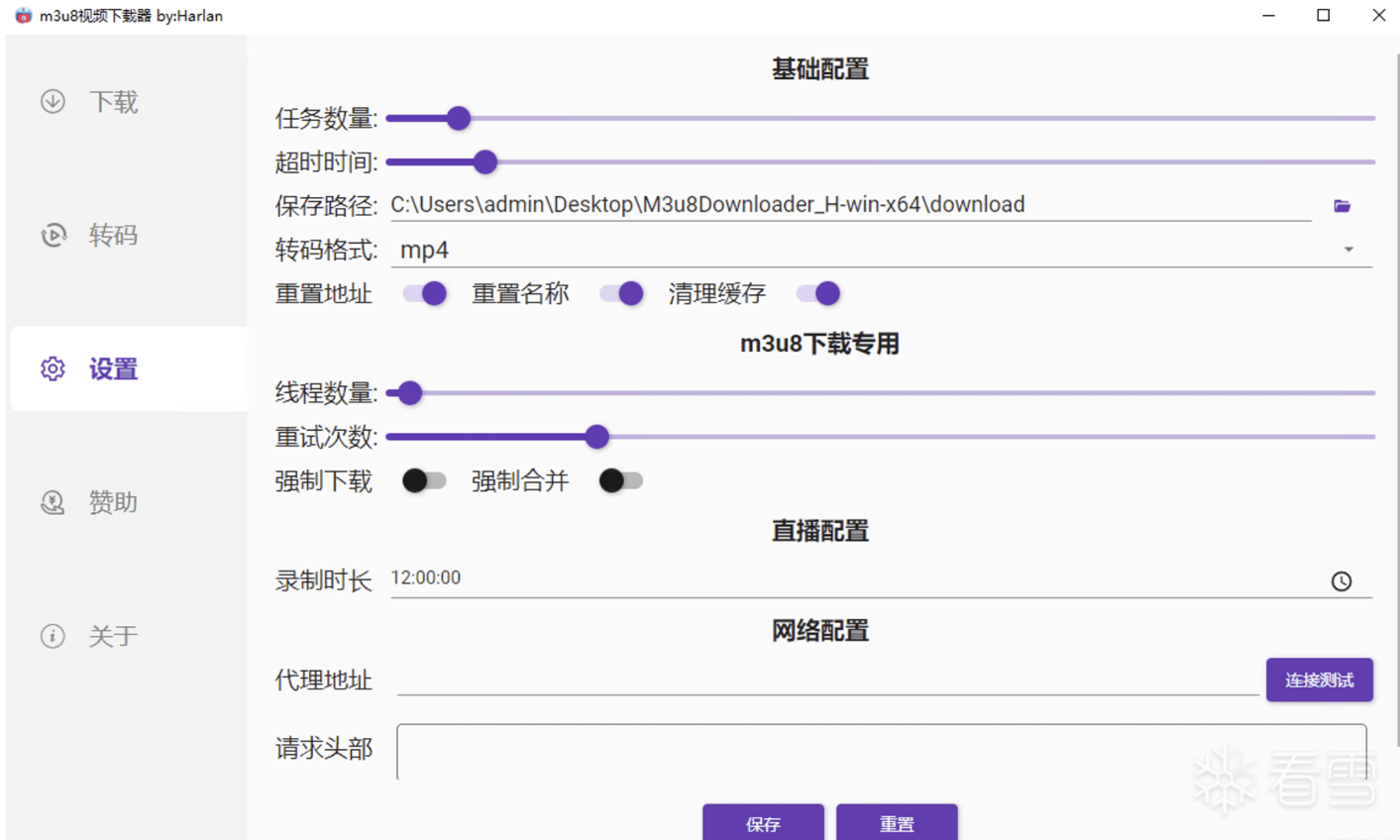Click the info icon beside 关于
This screenshot has width=1400, height=840.
click(x=53, y=636)
